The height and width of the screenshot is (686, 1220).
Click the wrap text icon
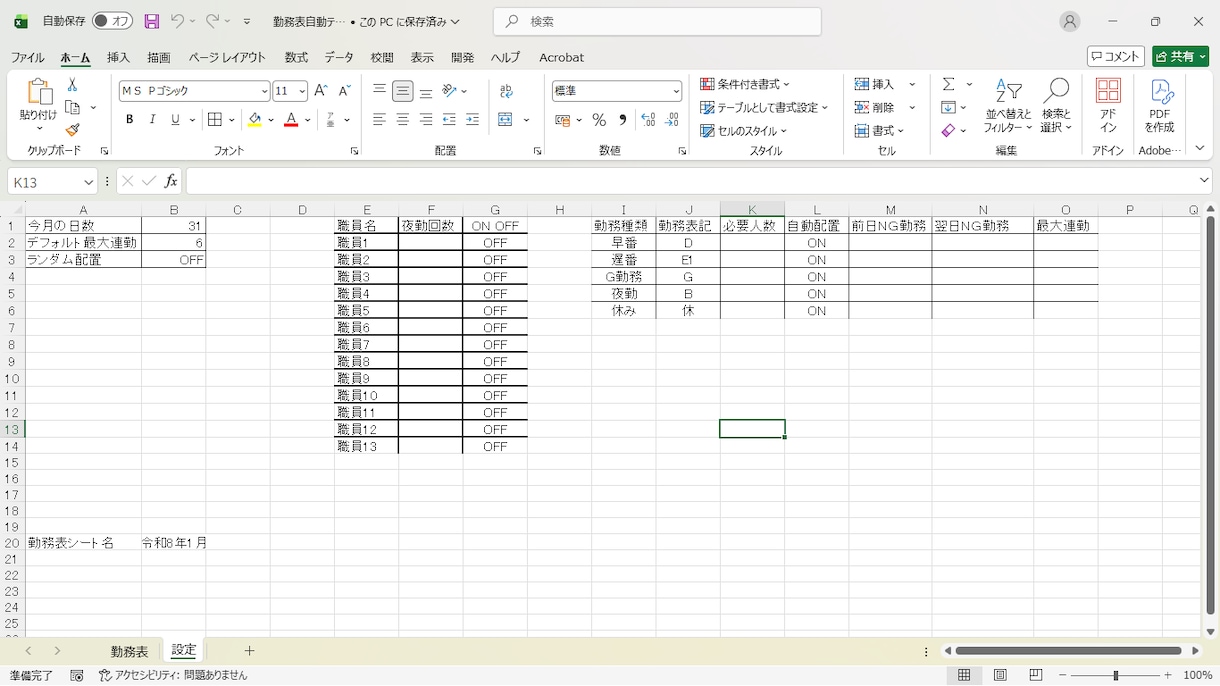click(506, 91)
